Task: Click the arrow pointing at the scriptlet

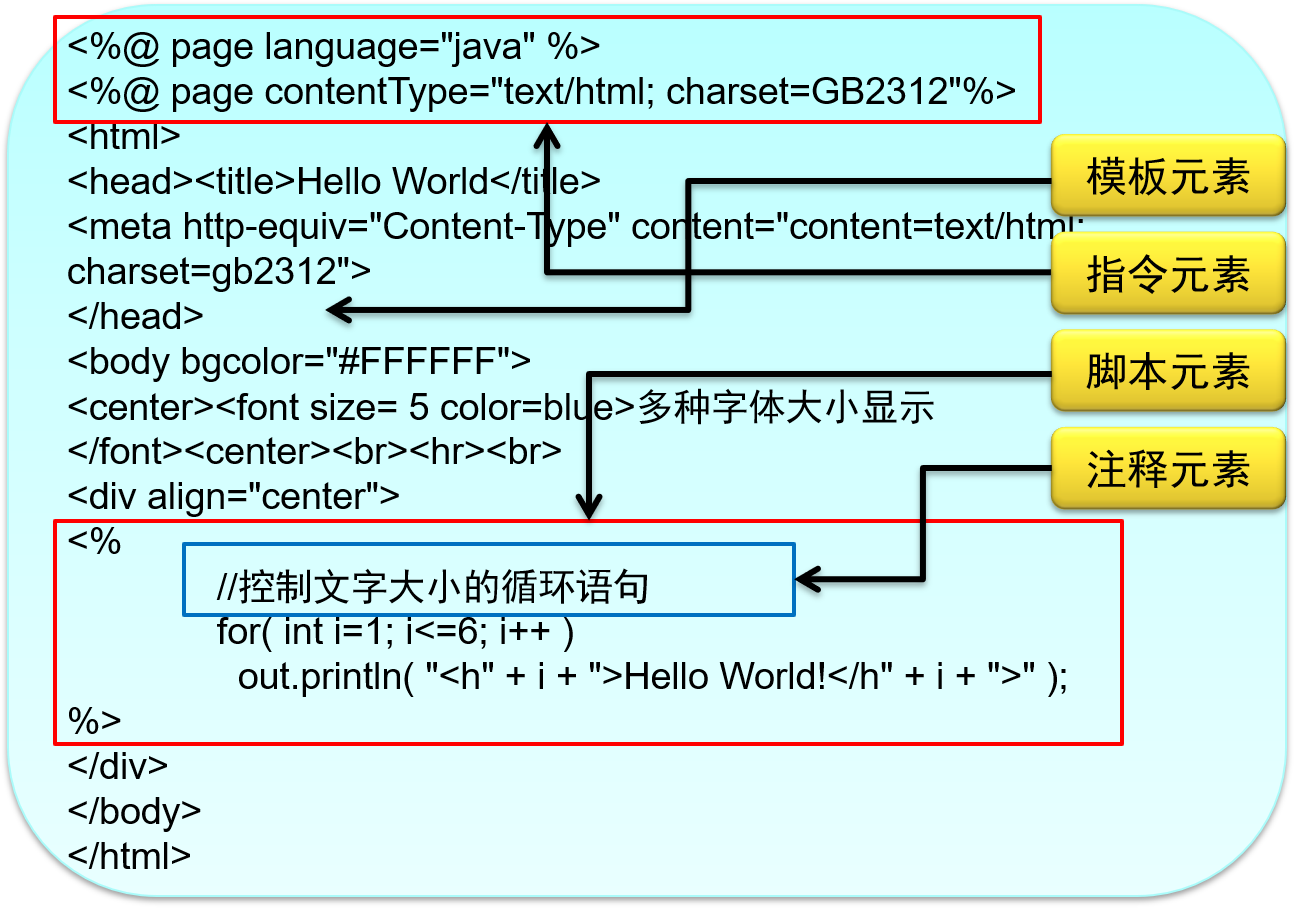Action: click(x=588, y=450)
